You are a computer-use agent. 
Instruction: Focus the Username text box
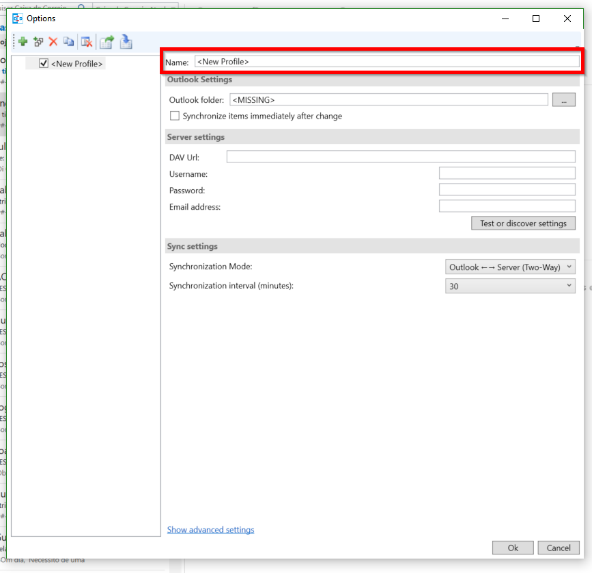pos(507,173)
